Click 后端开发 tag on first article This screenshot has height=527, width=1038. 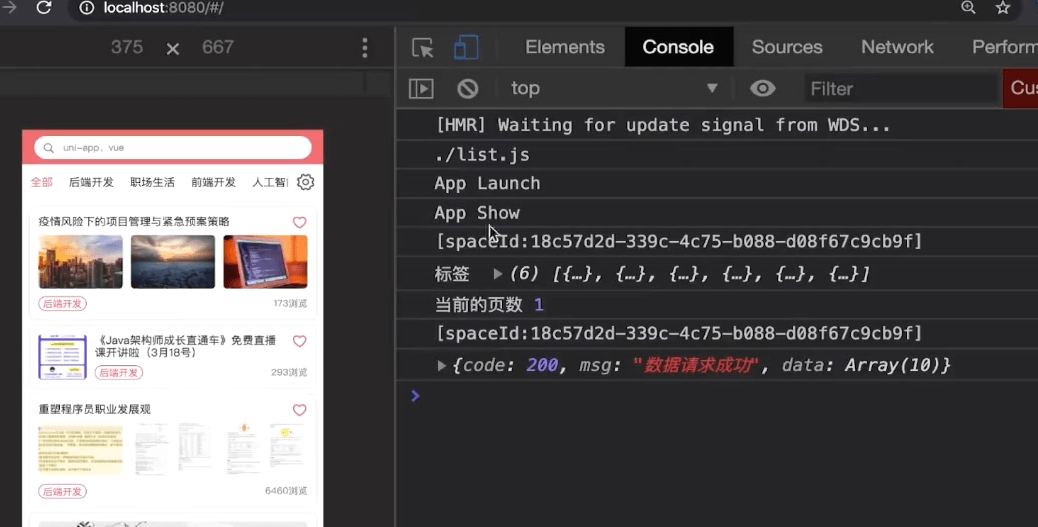62,303
